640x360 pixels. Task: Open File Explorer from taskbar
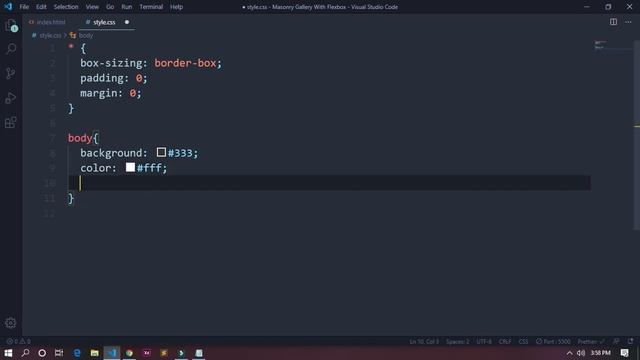(94, 353)
